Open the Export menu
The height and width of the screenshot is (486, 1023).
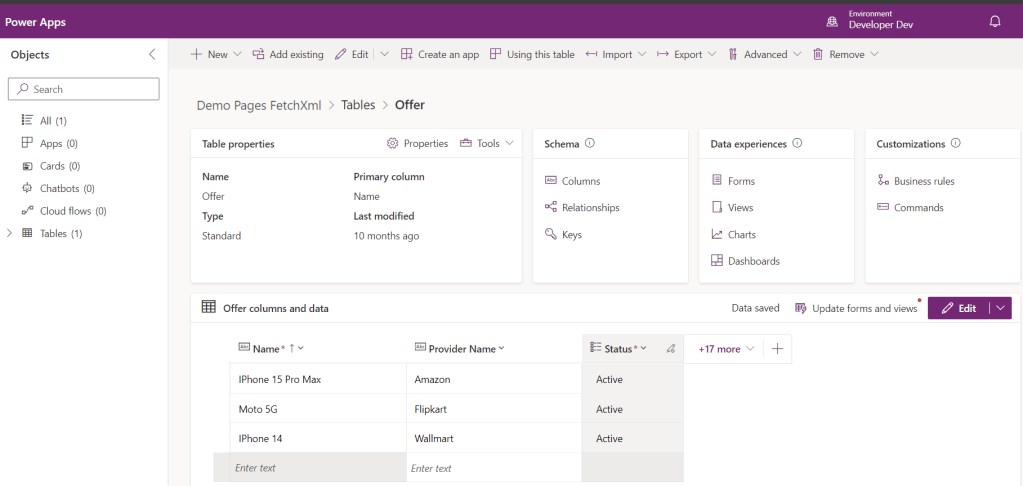pos(686,54)
